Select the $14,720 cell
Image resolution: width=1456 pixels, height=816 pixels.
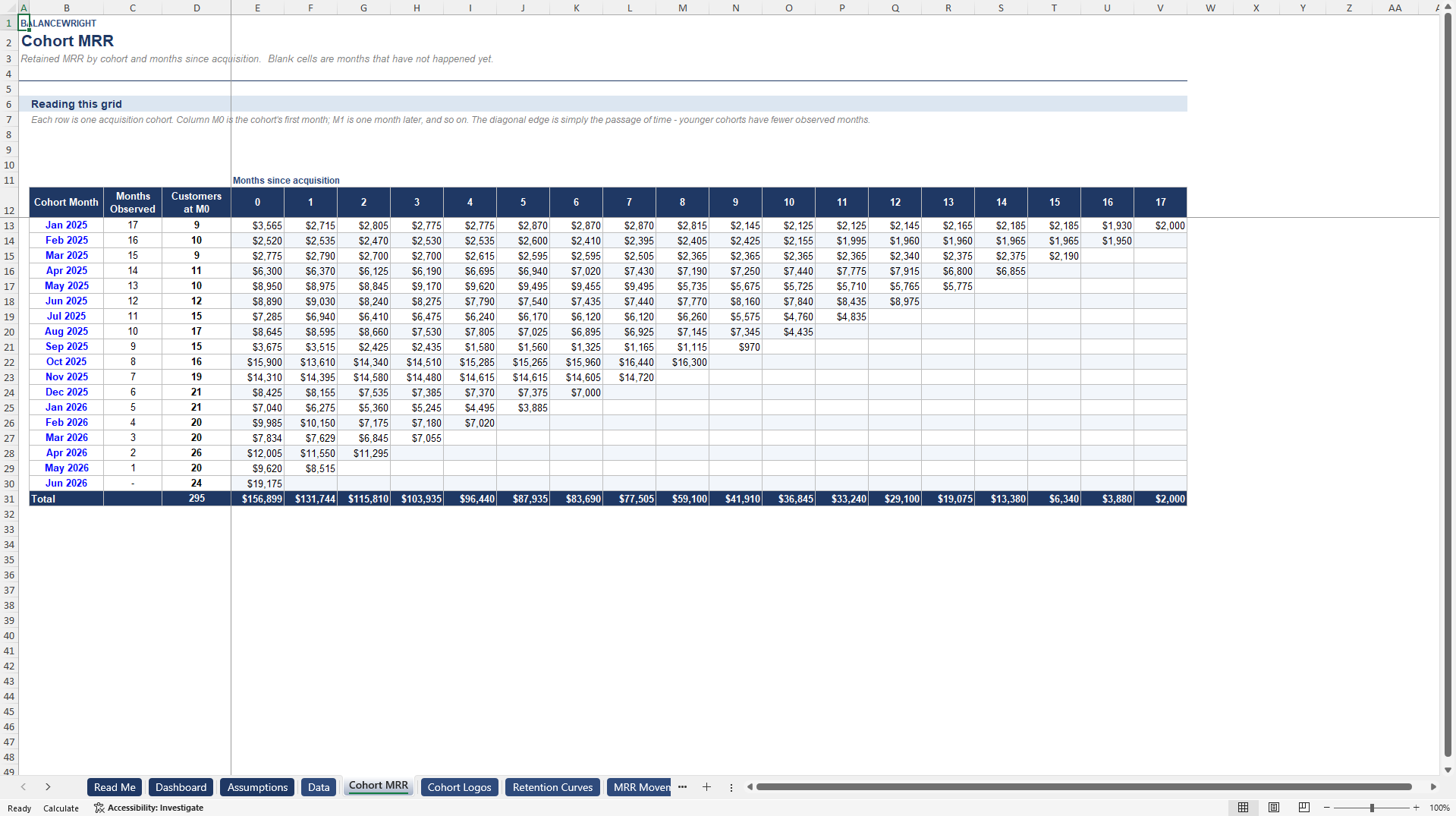[630, 377]
